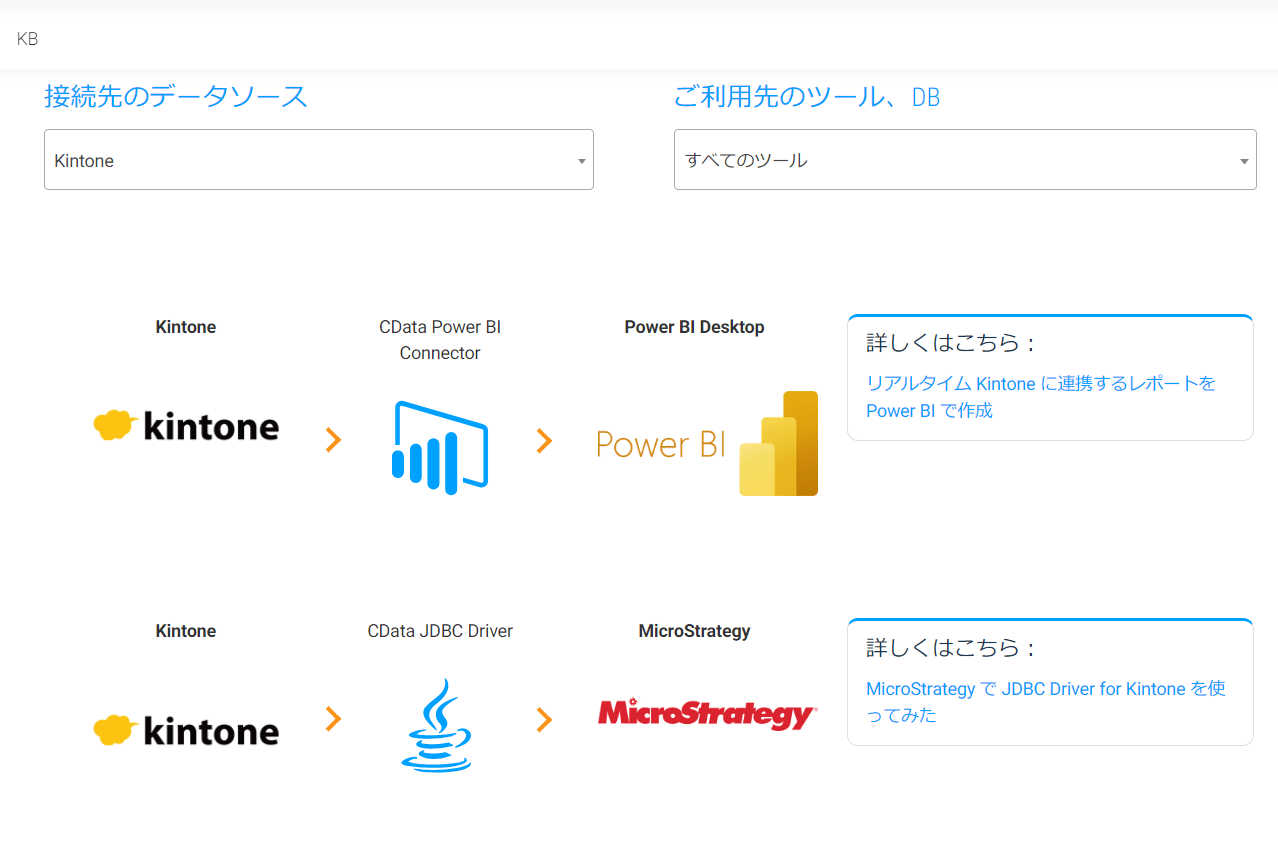Image resolution: width=1278 pixels, height=864 pixels.
Task: Click the orange arrow after second Kintone logo
Action: coord(334,718)
